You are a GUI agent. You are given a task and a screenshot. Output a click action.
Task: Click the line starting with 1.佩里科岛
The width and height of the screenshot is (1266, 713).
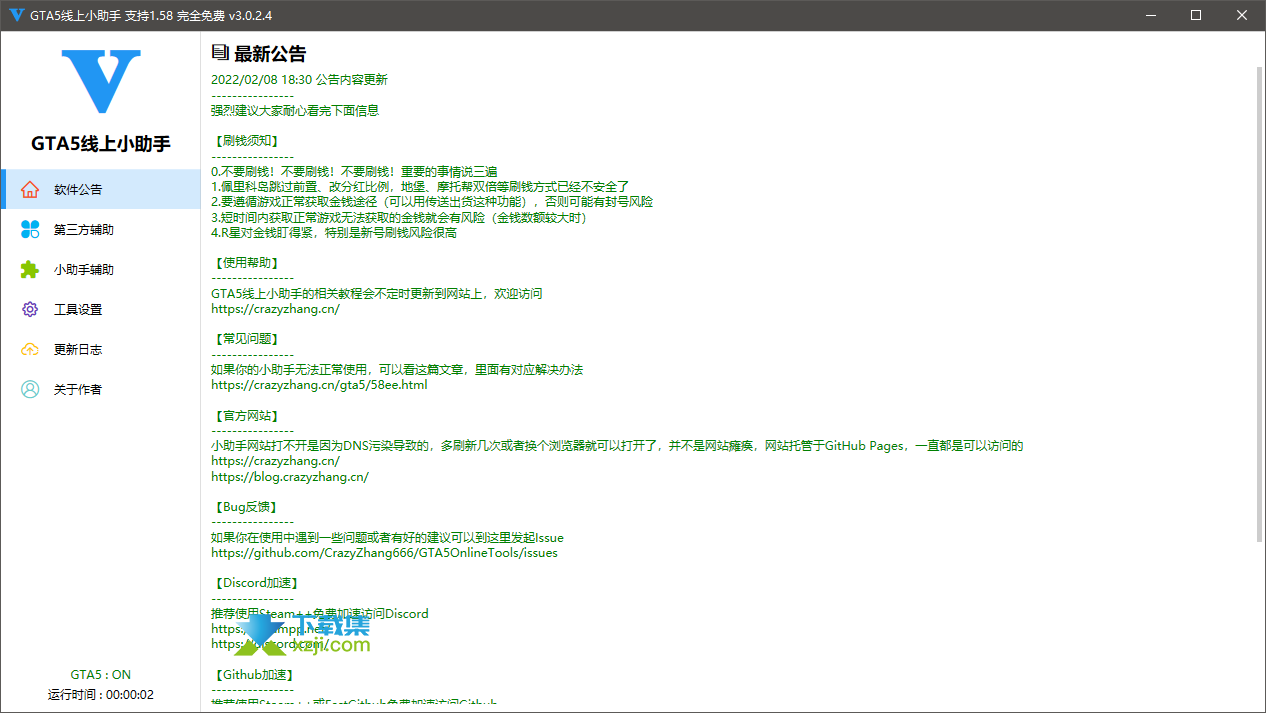420,187
